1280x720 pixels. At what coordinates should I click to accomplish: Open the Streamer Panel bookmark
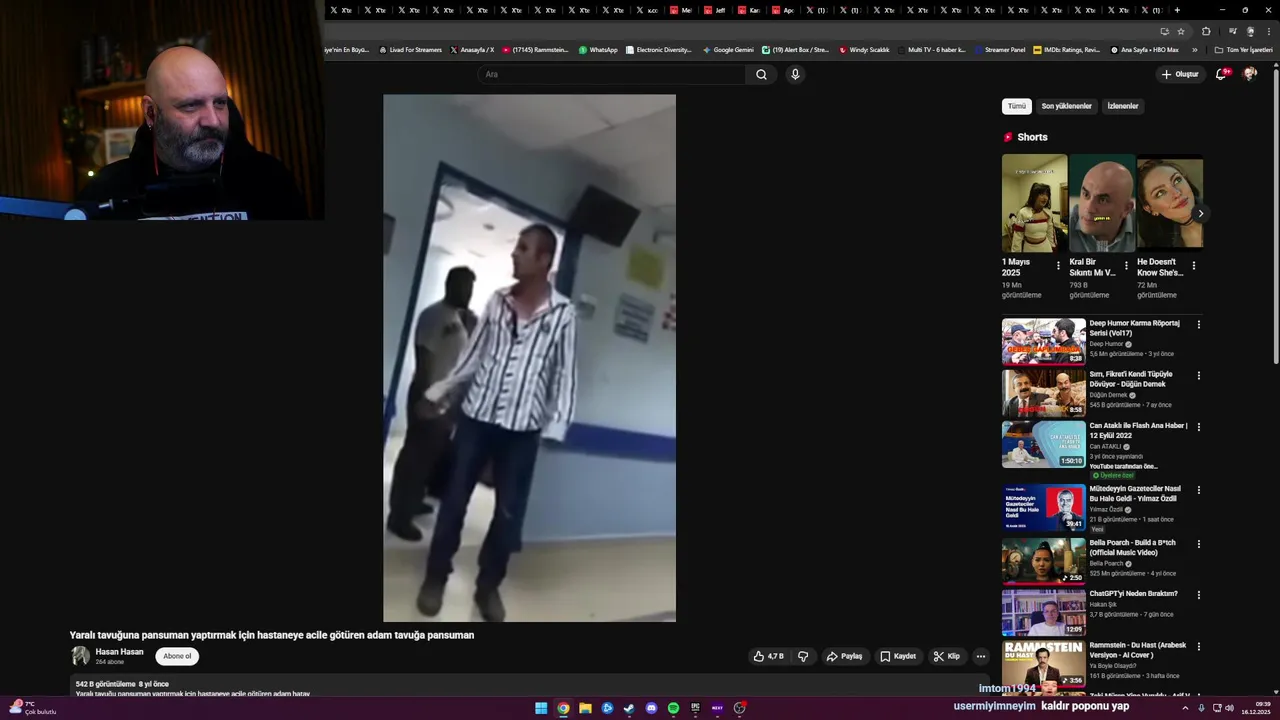tap(999, 49)
